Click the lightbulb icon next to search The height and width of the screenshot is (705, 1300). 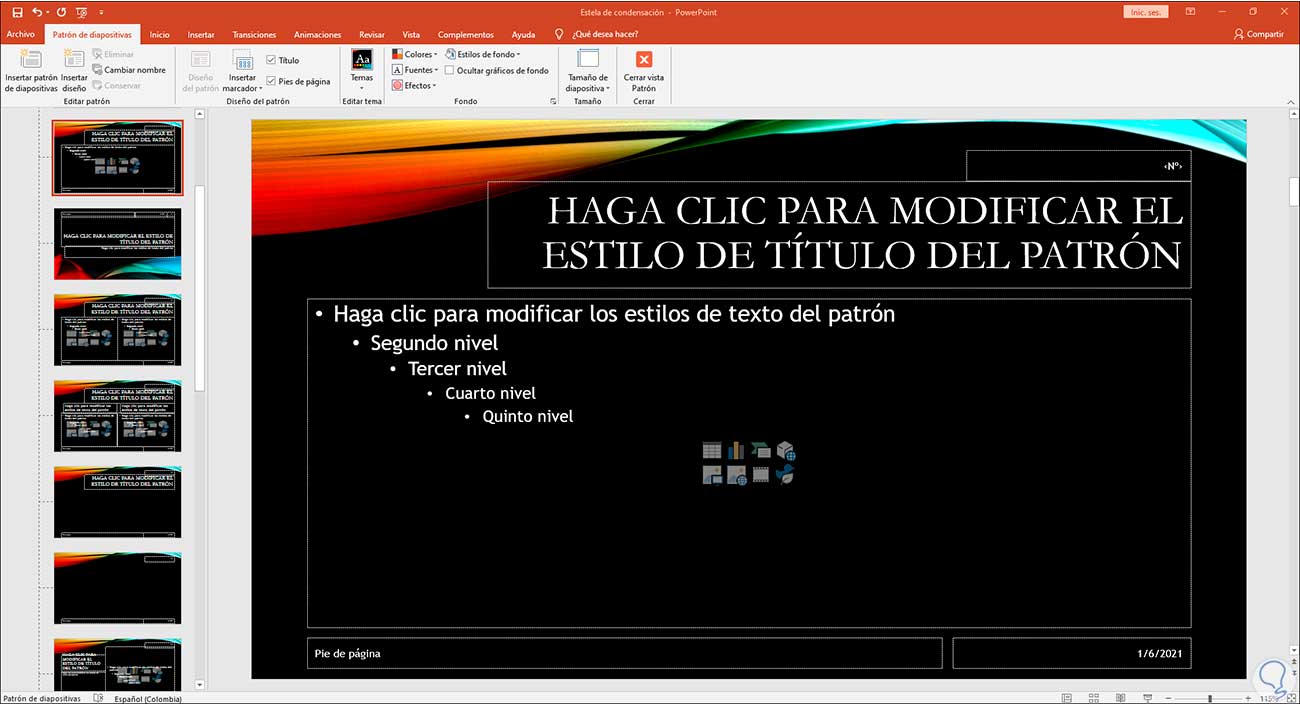point(559,34)
